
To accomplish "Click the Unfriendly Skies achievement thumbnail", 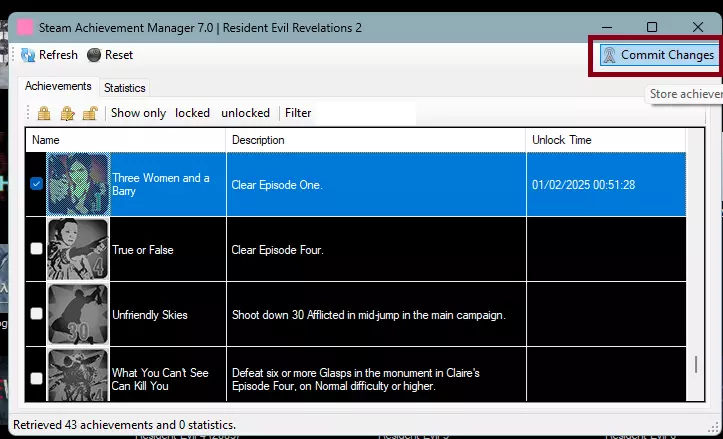I will tap(78, 314).
